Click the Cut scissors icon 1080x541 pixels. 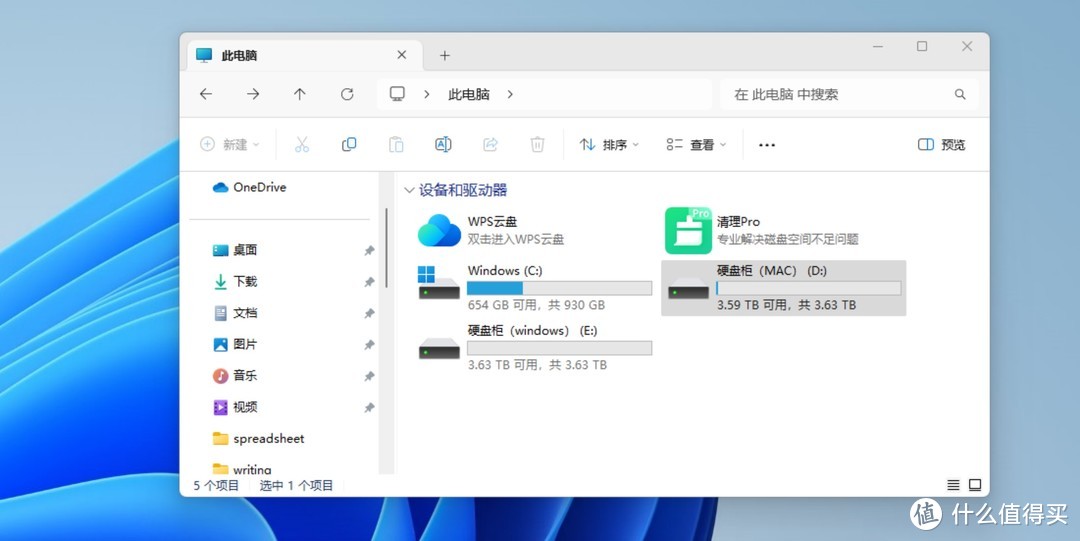(302, 145)
